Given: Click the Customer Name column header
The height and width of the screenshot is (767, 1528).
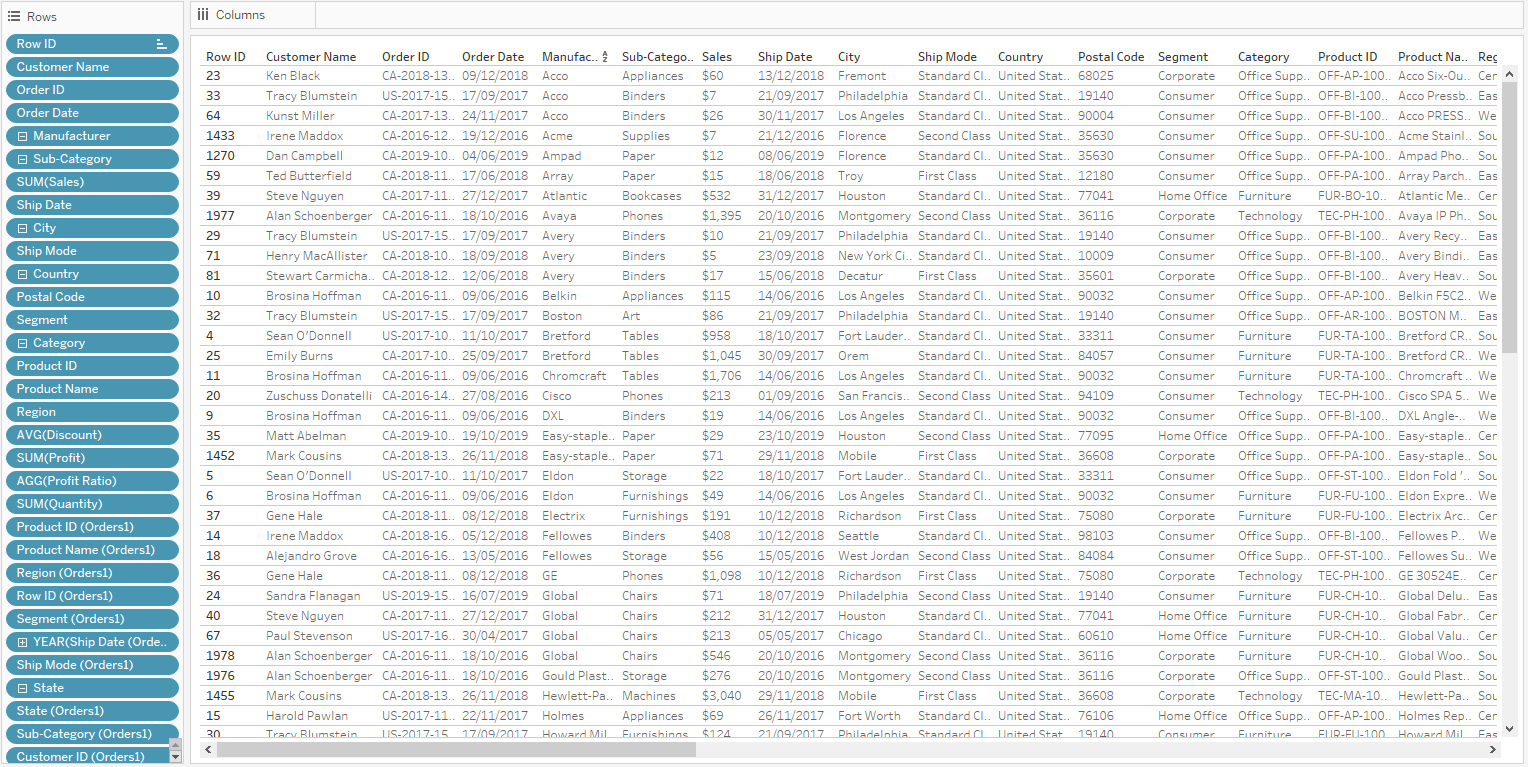Looking at the screenshot, I should (x=311, y=57).
